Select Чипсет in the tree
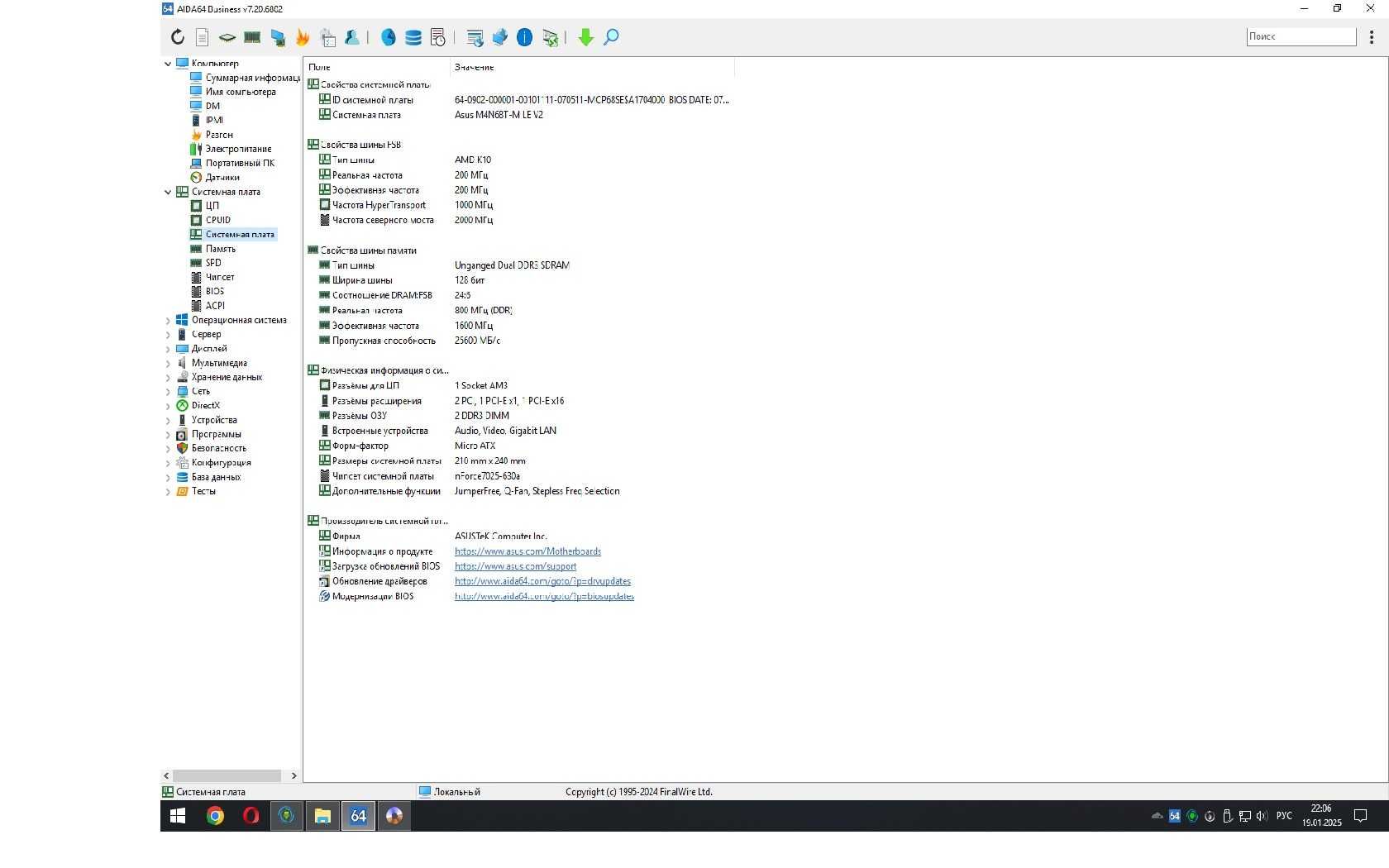Screen dimensions: 1389x868 coord(220,277)
